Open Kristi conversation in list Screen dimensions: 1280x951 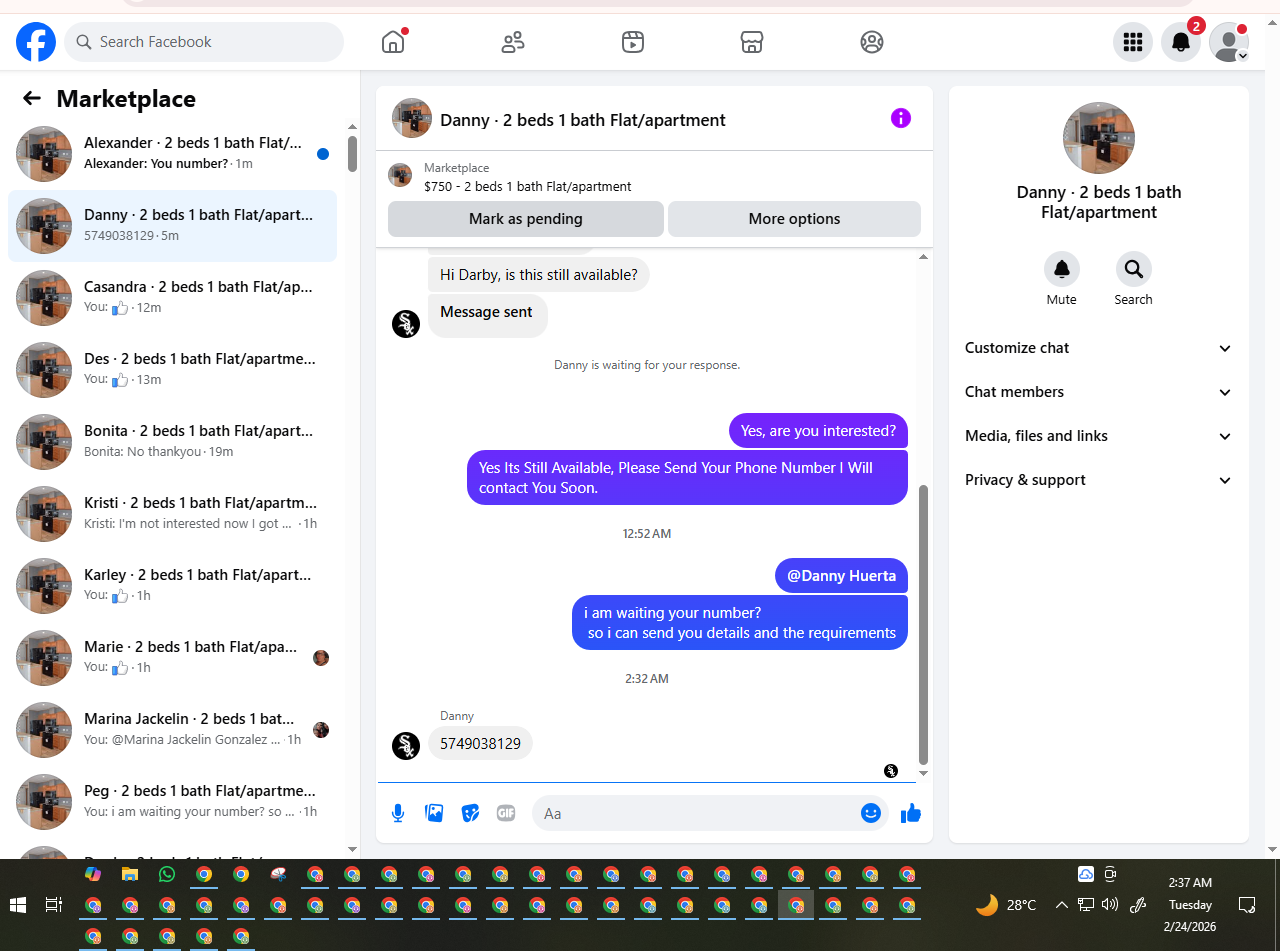(x=172, y=514)
